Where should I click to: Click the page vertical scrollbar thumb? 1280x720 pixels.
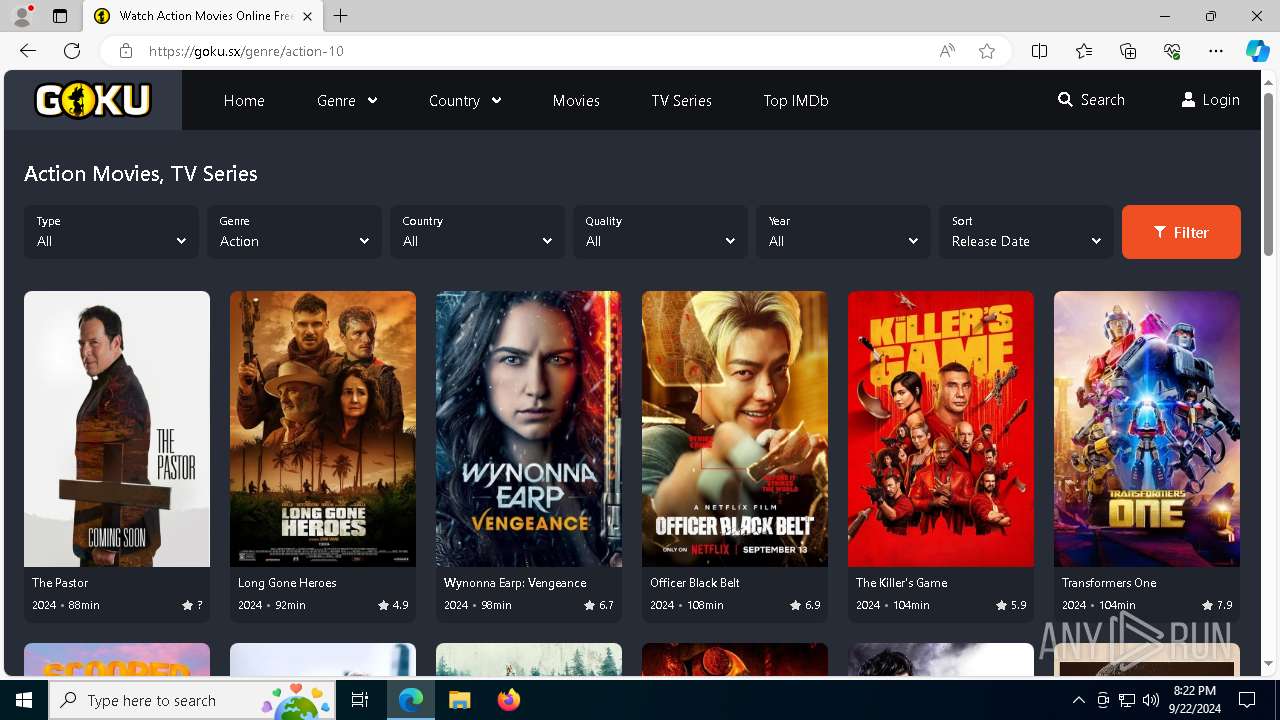click(1269, 172)
